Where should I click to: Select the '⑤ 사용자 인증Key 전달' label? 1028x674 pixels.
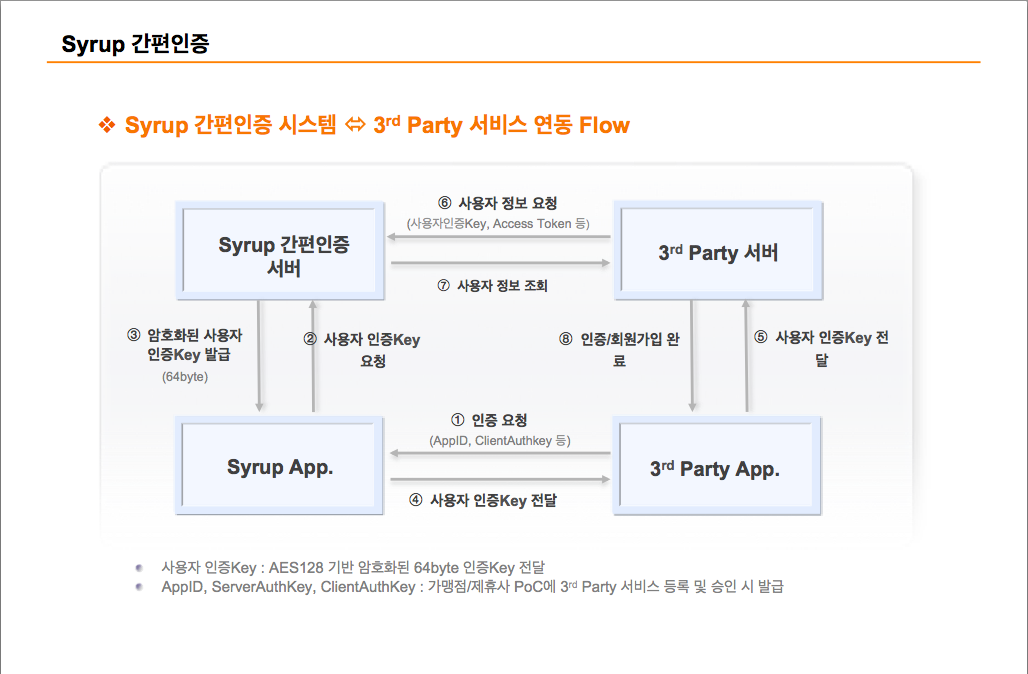tap(821, 348)
